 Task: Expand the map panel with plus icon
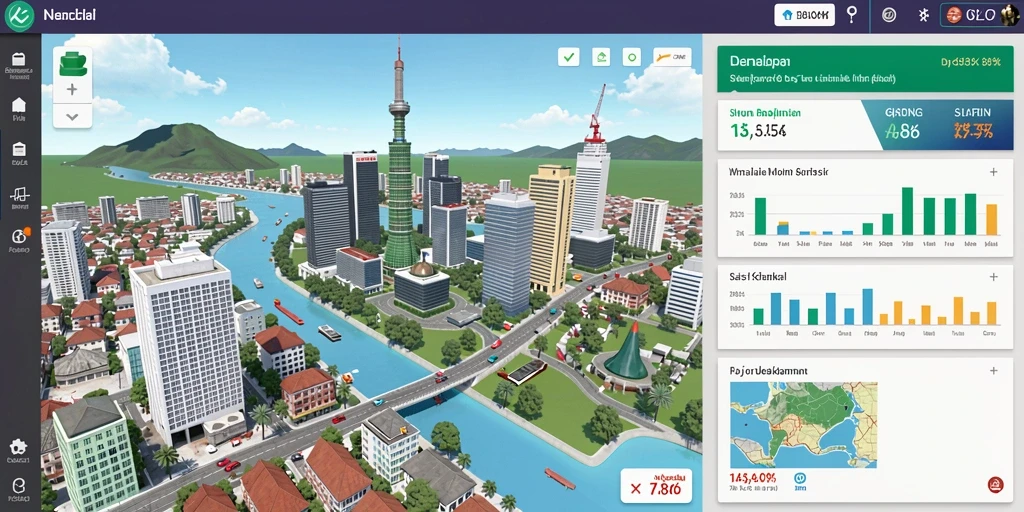993,370
